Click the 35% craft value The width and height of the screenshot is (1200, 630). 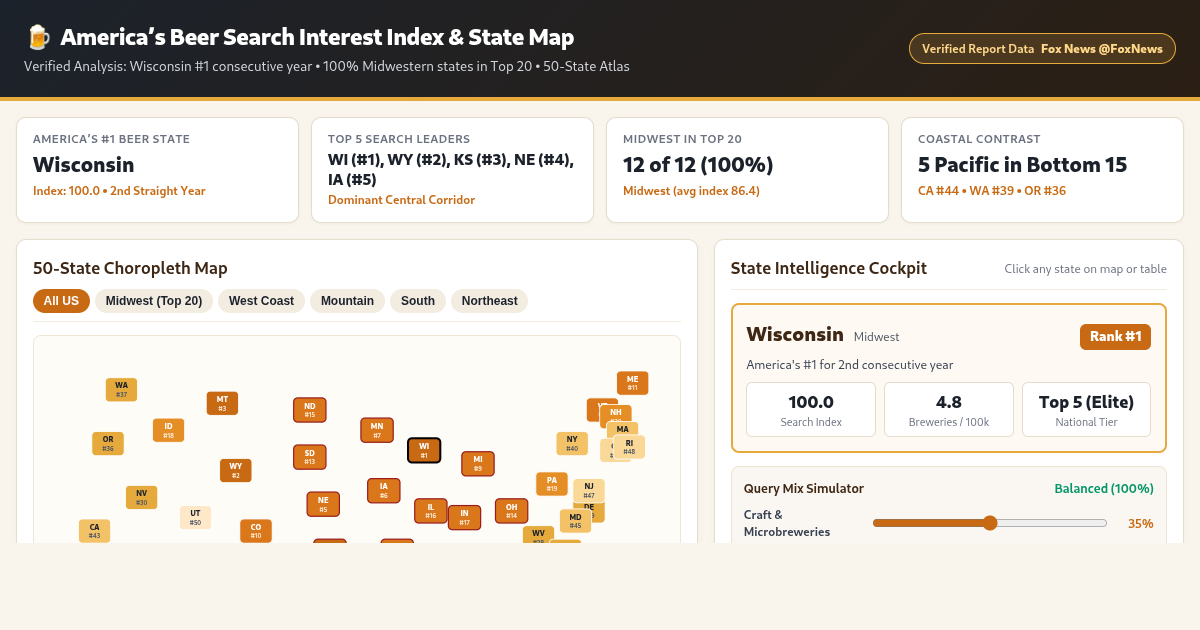[x=1141, y=523]
